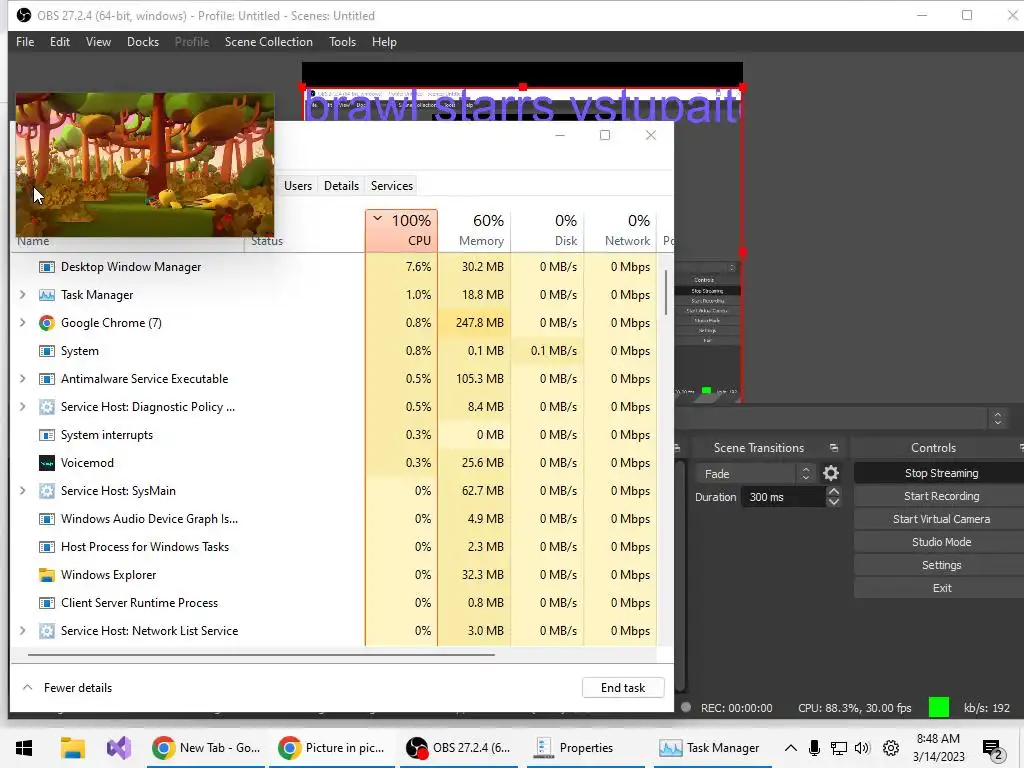
Task: Click Desktop Window Manager process icon
Action: tap(46, 266)
